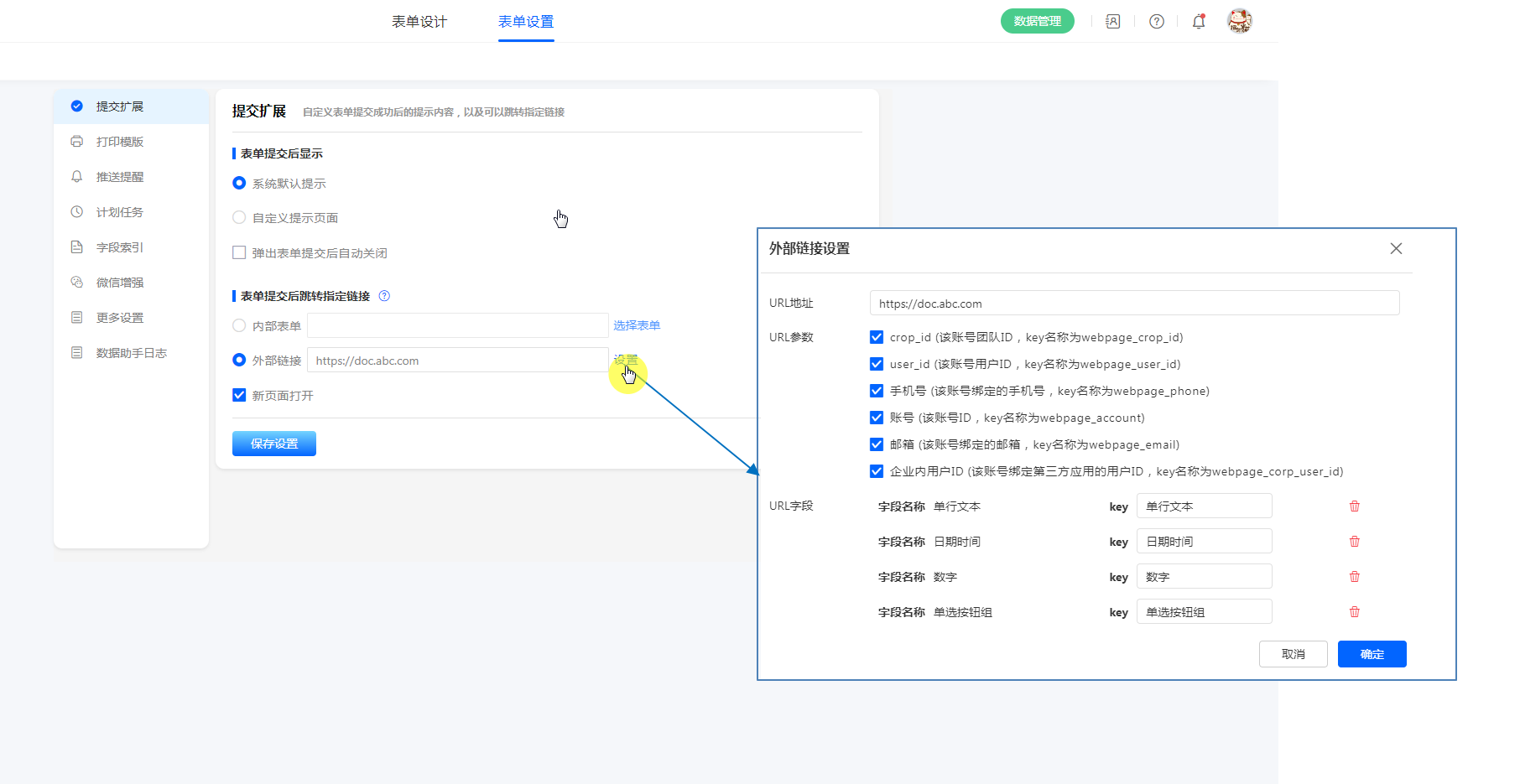Viewport: 1520px width, 784px height.
Task: Delete the 单行文本 URL field row
Action: [x=1354, y=506]
